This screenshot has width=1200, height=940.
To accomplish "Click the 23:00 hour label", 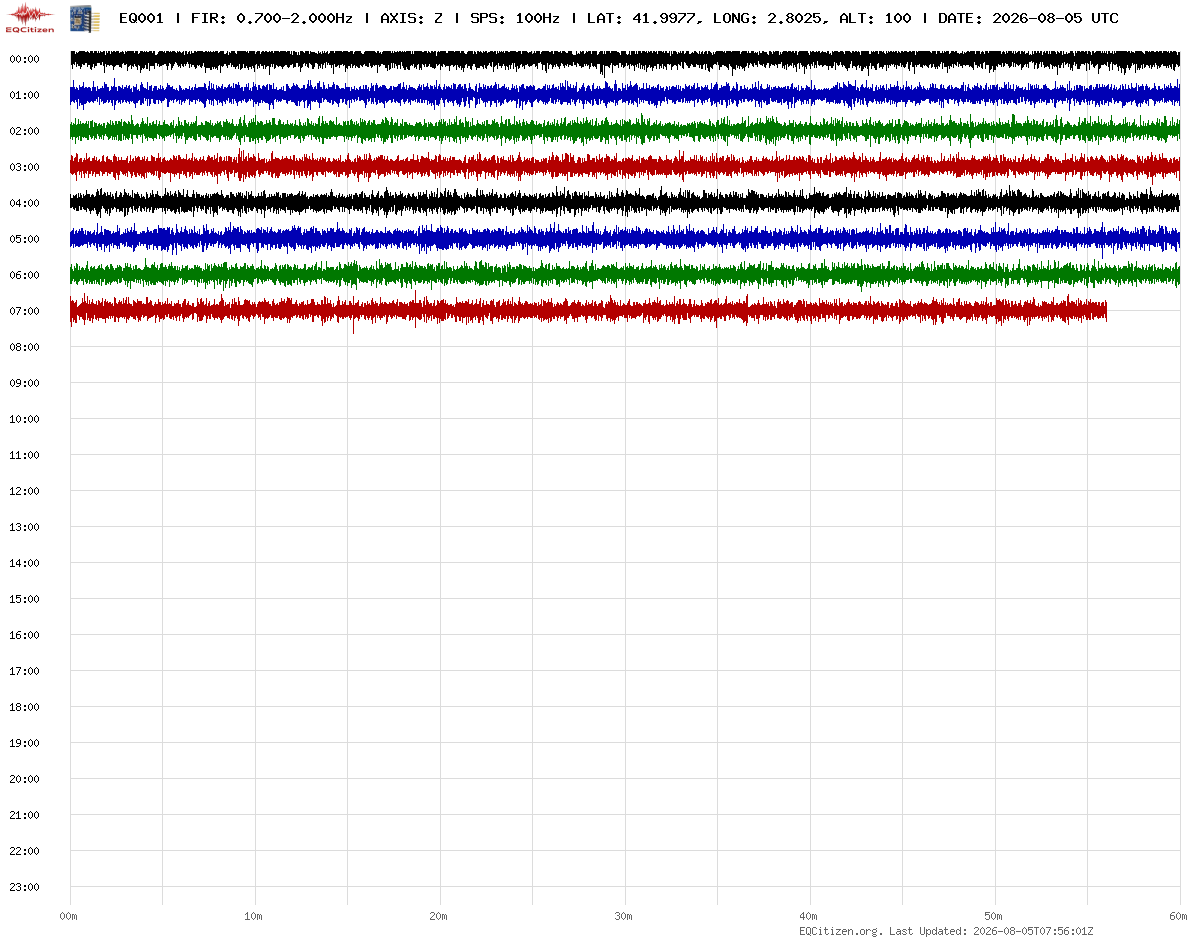I will click(24, 887).
